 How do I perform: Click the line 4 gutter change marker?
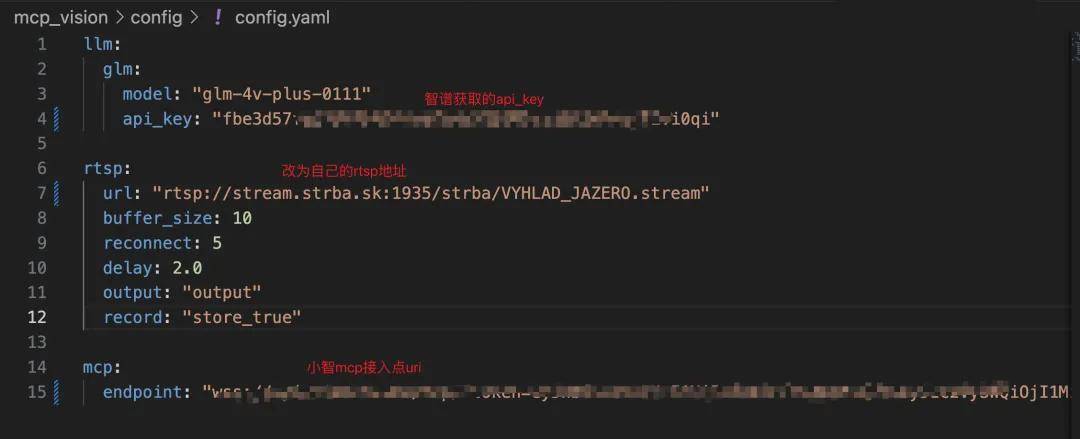(56, 119)
